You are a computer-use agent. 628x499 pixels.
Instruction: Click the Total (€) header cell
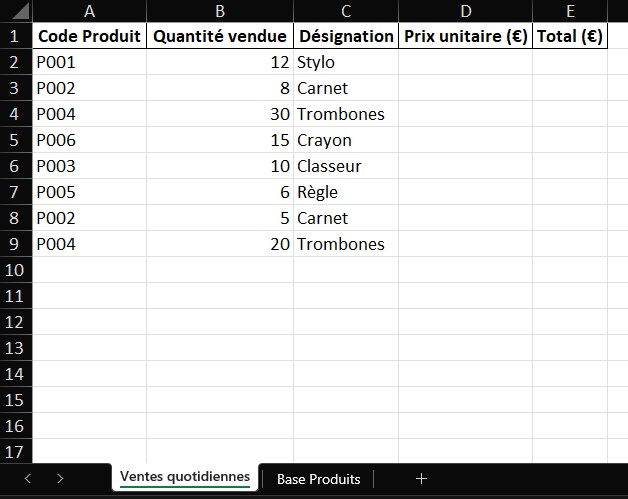pos(570,36)
